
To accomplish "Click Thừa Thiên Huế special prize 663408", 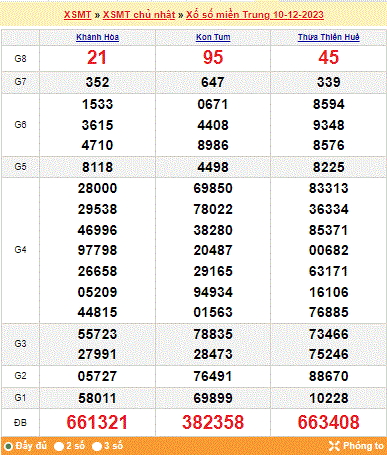I will pos(329,422).
